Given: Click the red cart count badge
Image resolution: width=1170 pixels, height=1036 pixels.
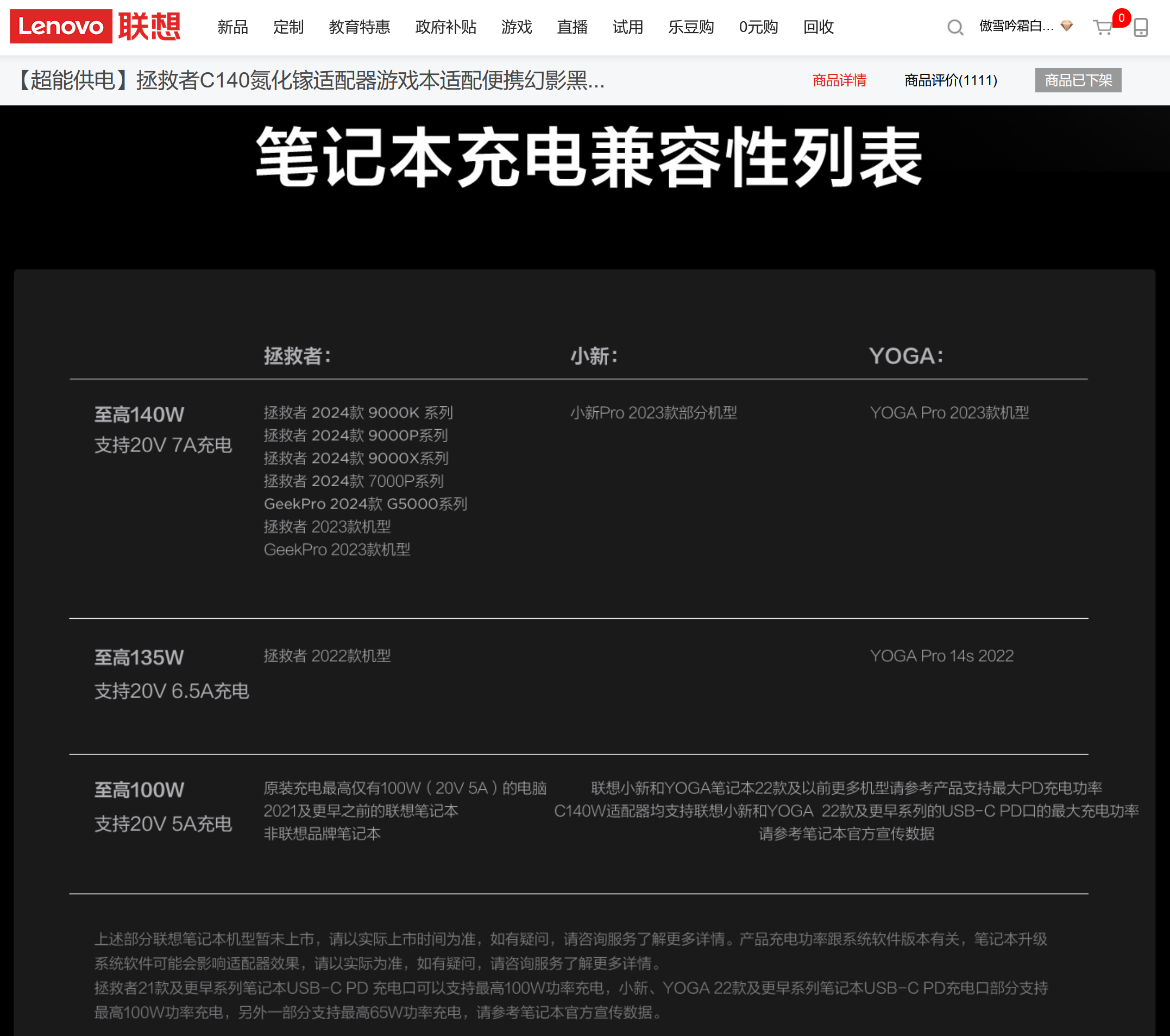Looking at the screenshot, I should pos(1121,18).
